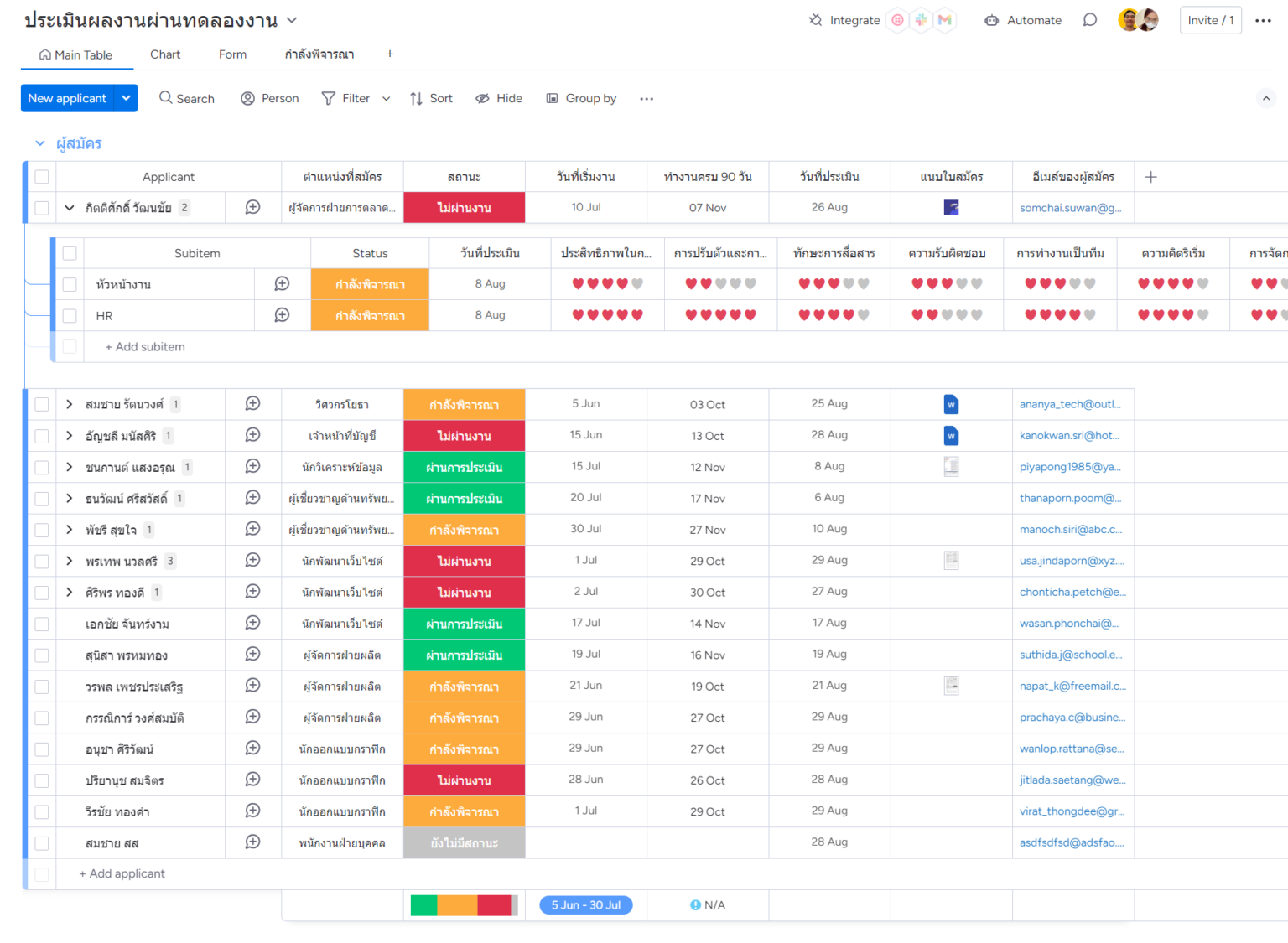The image size is (1288, 943).
Task: Switch to the Chart tab
Action: coord(165,54)
